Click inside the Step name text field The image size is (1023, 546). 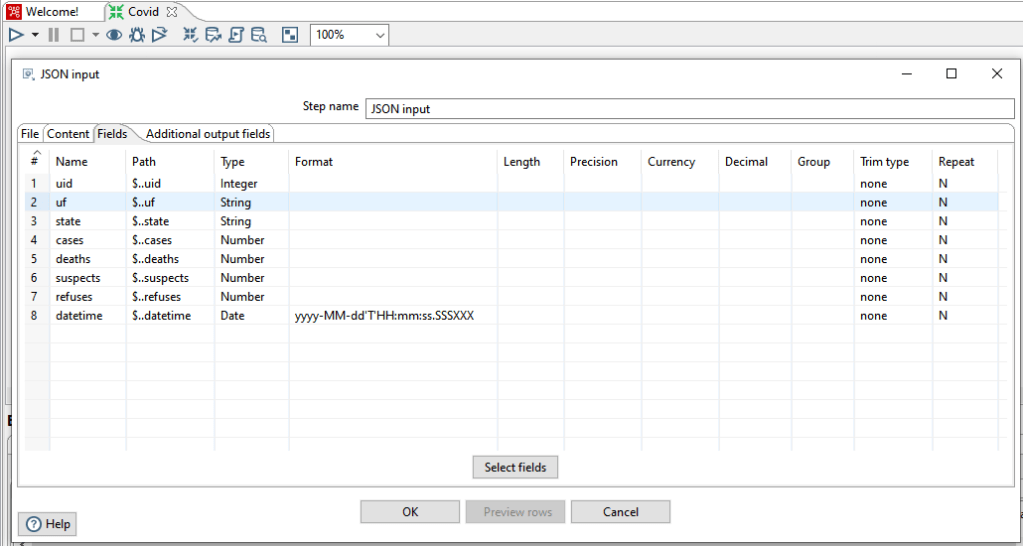[684, 109]
